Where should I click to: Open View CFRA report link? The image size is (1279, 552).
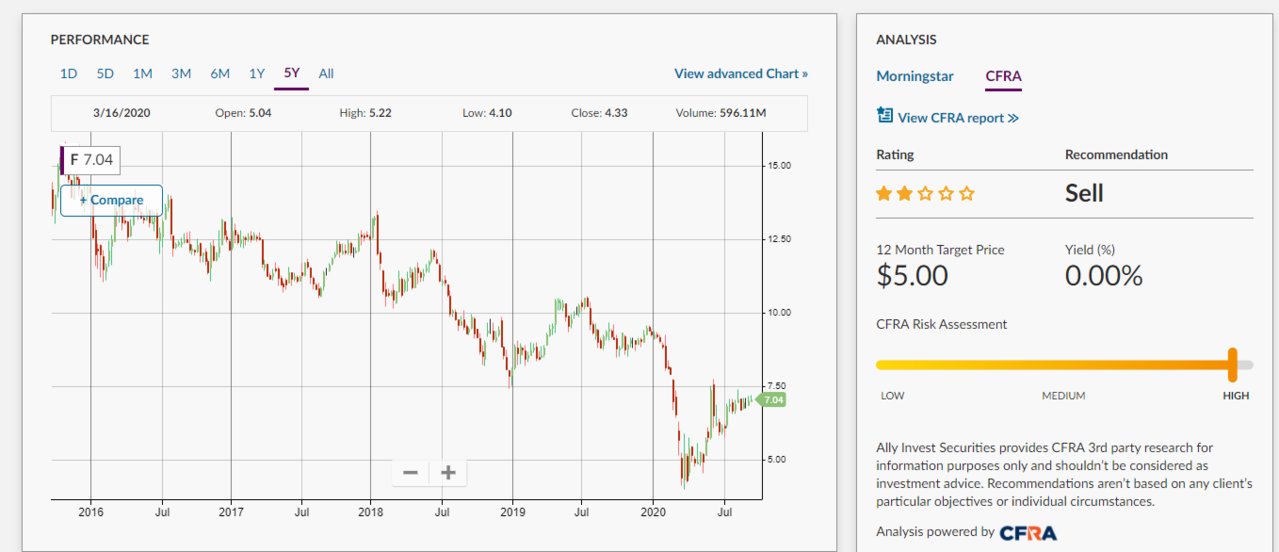tap(958, 117)
